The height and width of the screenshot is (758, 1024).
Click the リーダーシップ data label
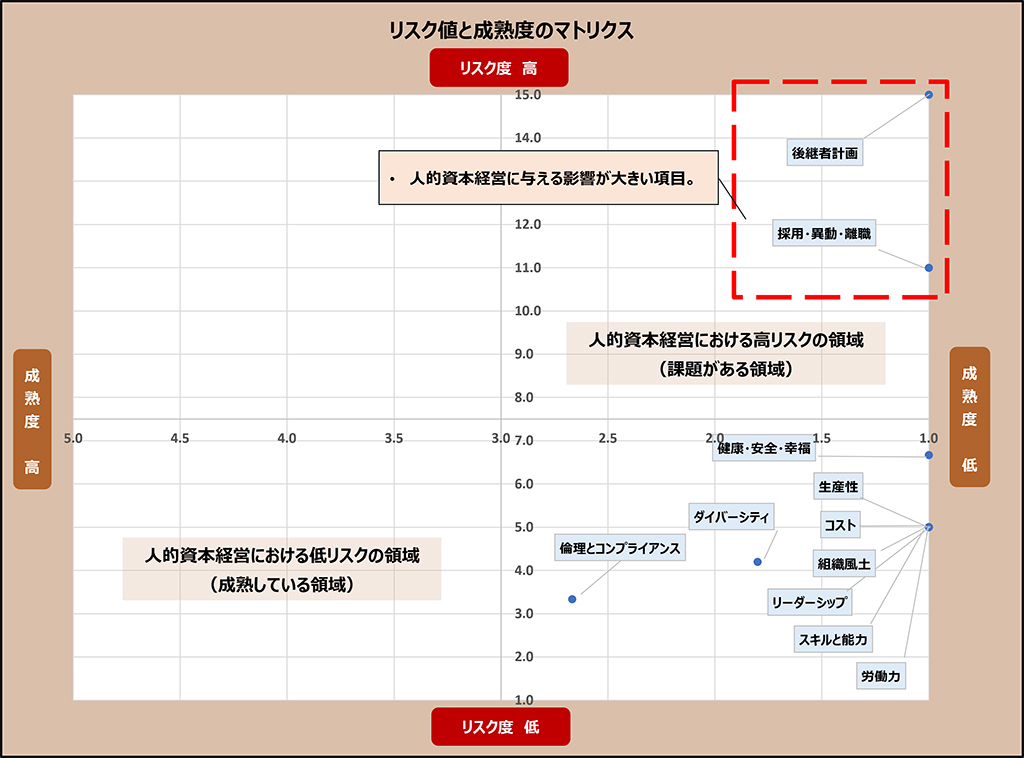coord(808,602)
